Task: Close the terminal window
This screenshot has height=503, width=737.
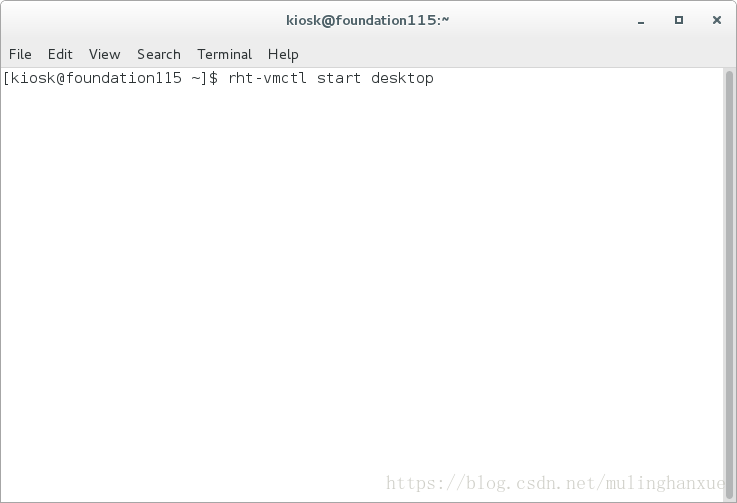Action: click(x=717, y=20)
